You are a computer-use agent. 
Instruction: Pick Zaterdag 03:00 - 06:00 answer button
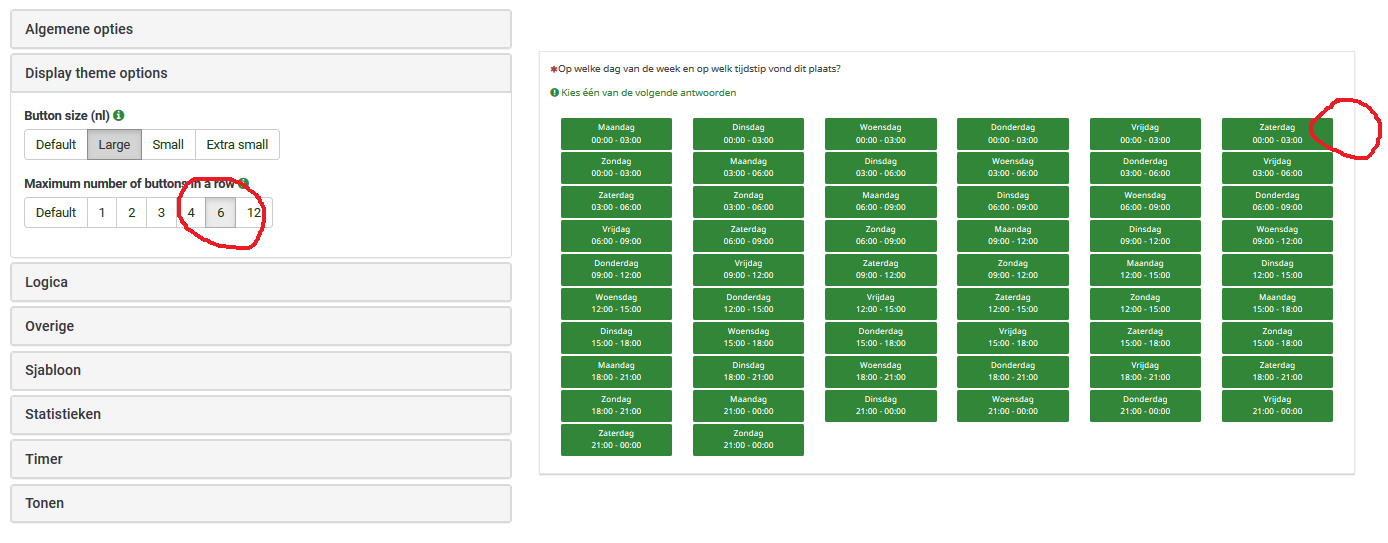(x=616, y=202)
